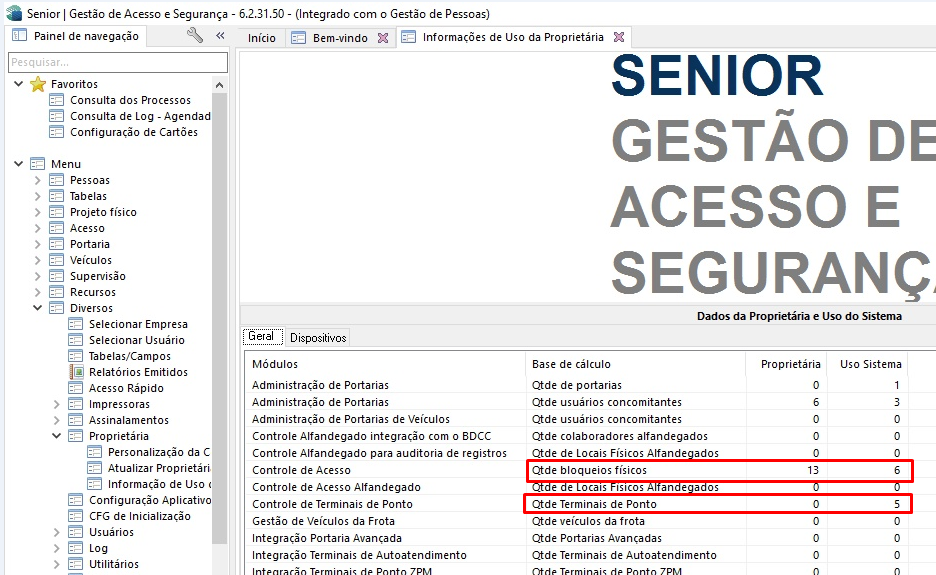
Task: Select Gestão de Veículos da Frota row
Action: click(x=577, y=521)
